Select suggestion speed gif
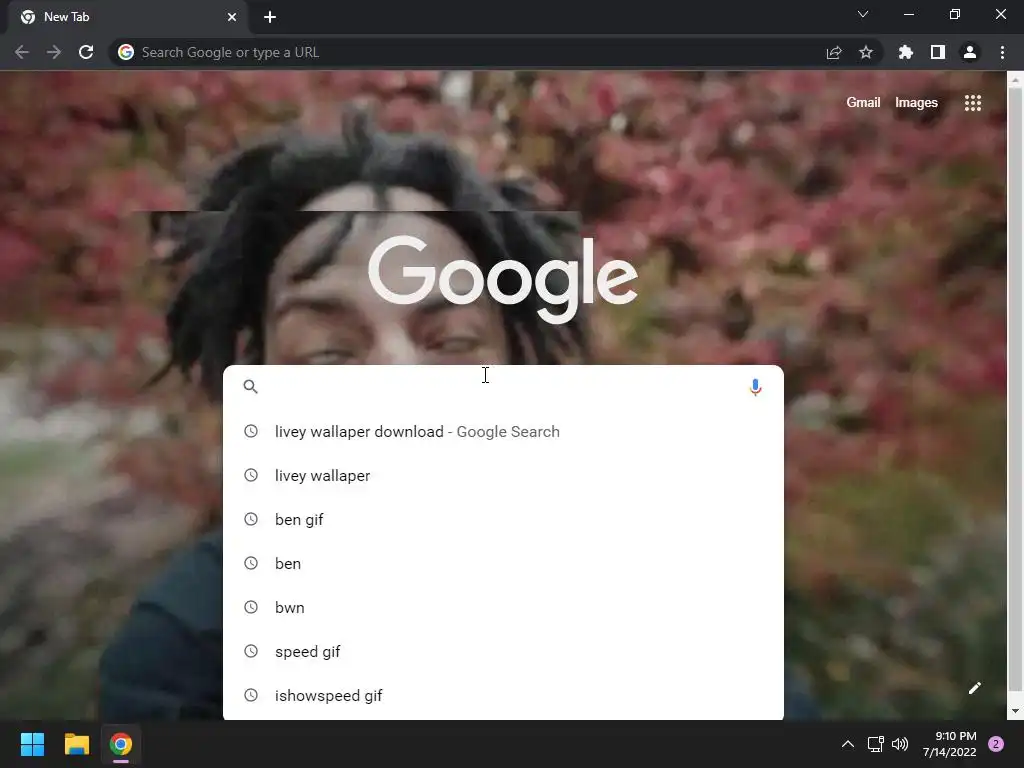The image size is (1024, 768). (x=503, y=652)
